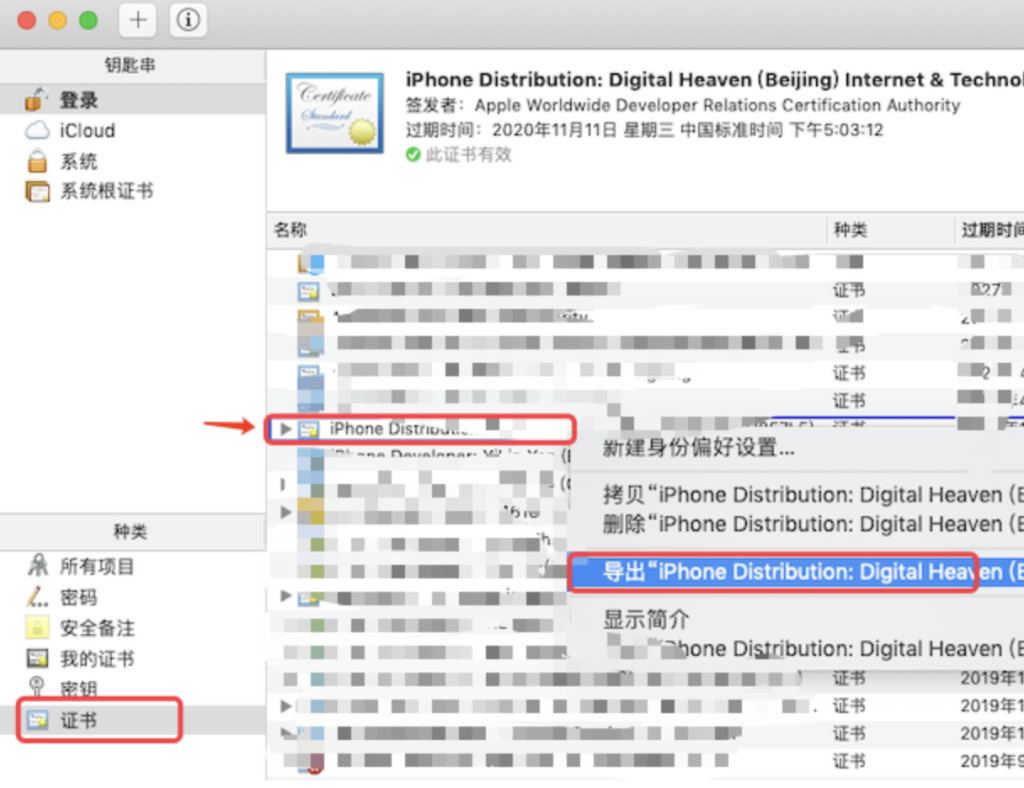Viewport: 1024px width, 788px height.
Task: Show 密码 category
Action: [x=133, y=597]
